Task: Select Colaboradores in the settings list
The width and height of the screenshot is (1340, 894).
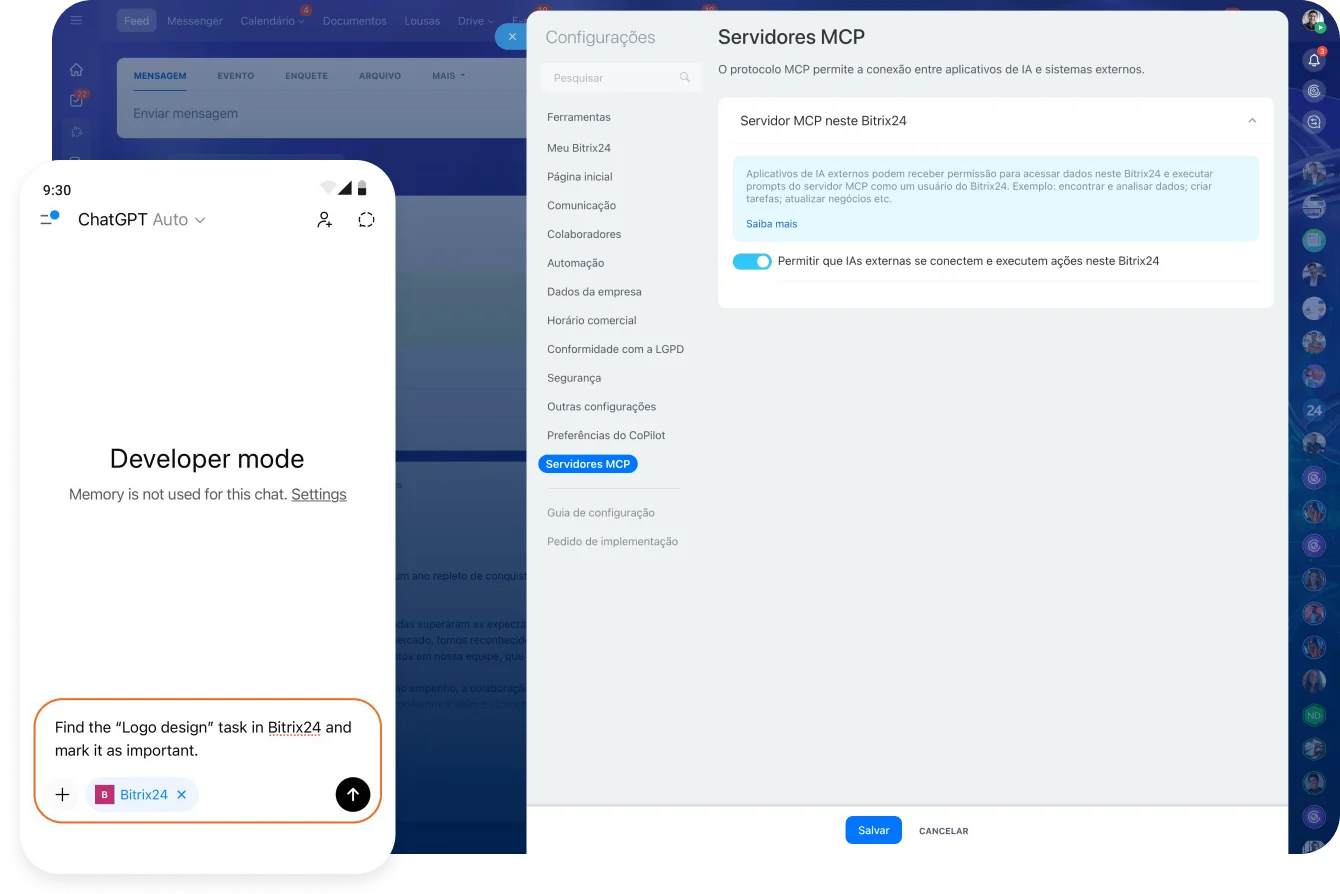Action: [x=584, y=234]
